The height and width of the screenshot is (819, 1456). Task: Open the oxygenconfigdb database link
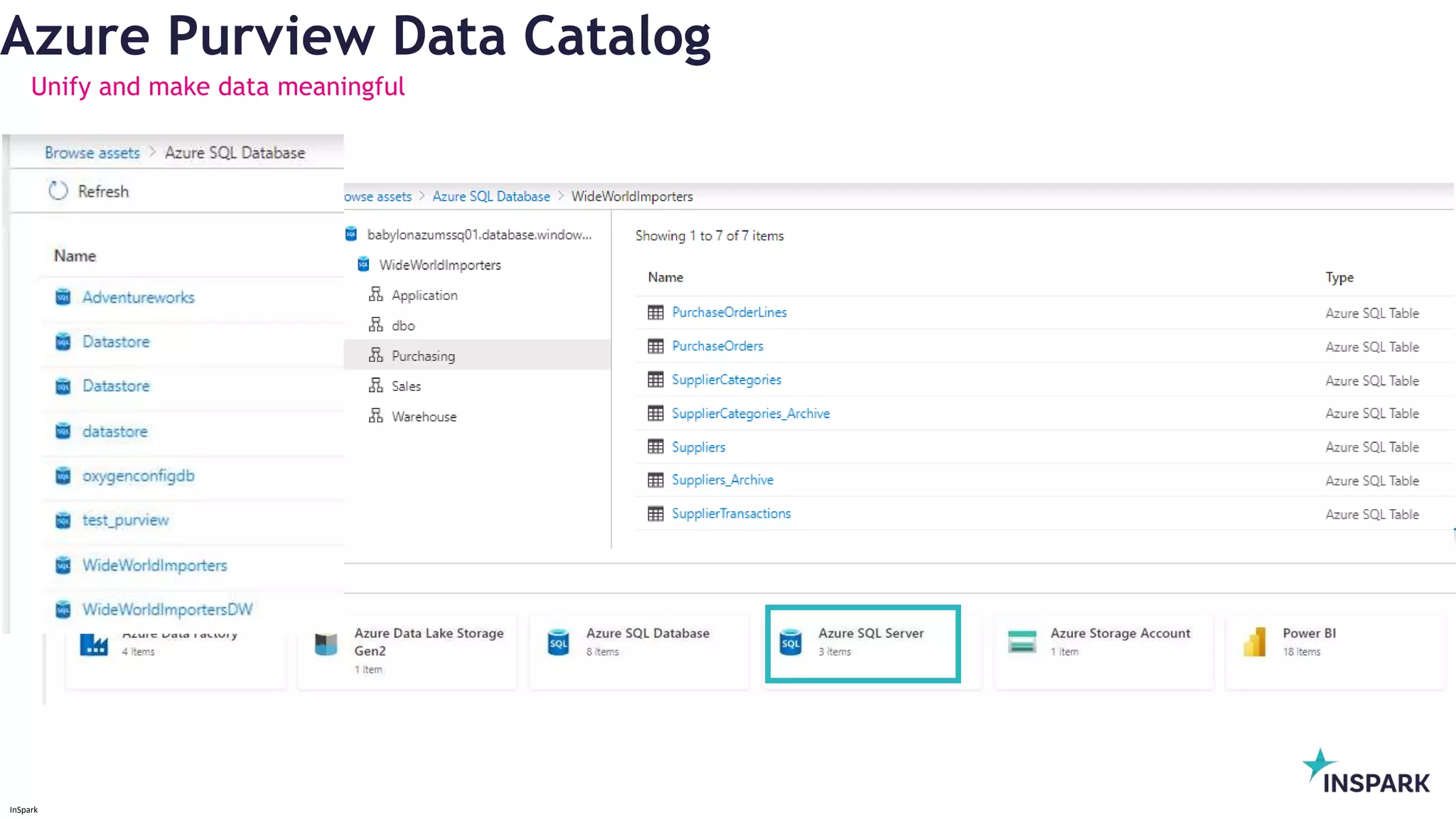click(139, 476)
